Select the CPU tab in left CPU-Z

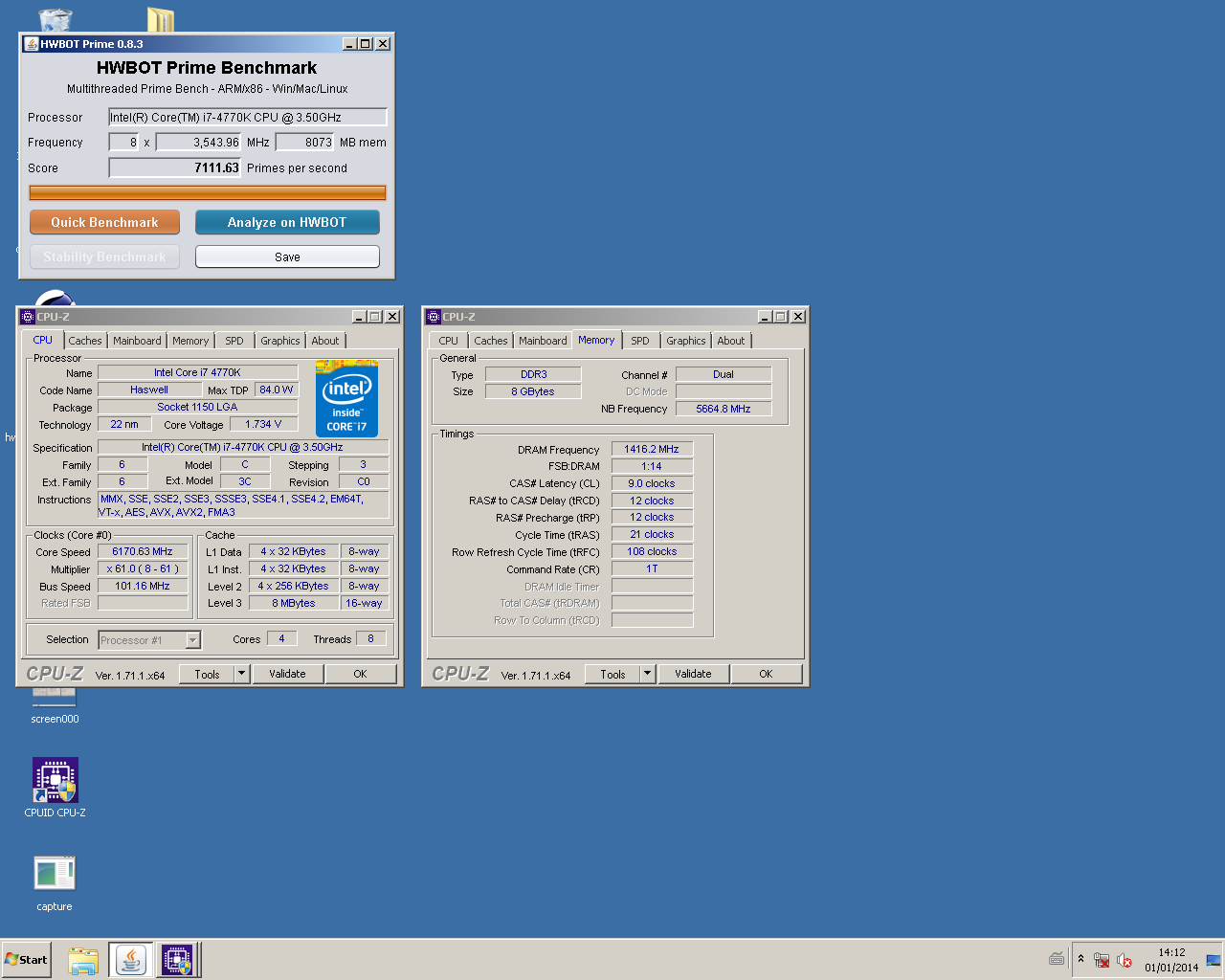(43, 340)
